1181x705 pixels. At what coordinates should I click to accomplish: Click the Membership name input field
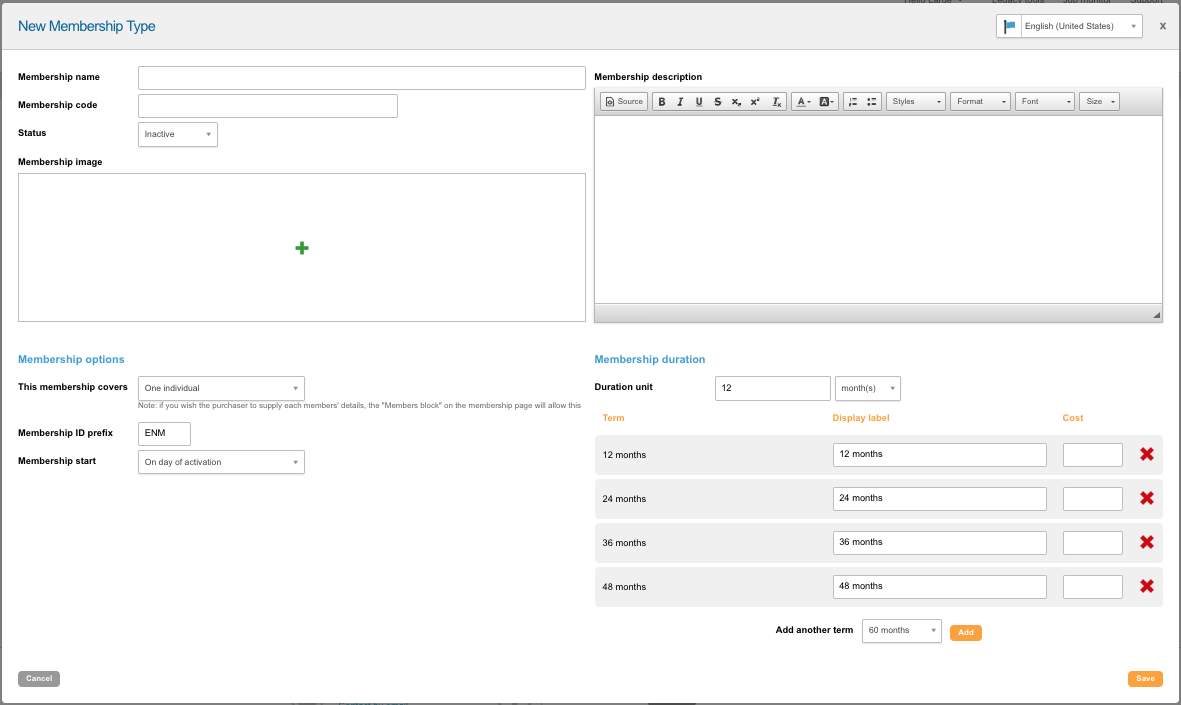coord(361,78)
